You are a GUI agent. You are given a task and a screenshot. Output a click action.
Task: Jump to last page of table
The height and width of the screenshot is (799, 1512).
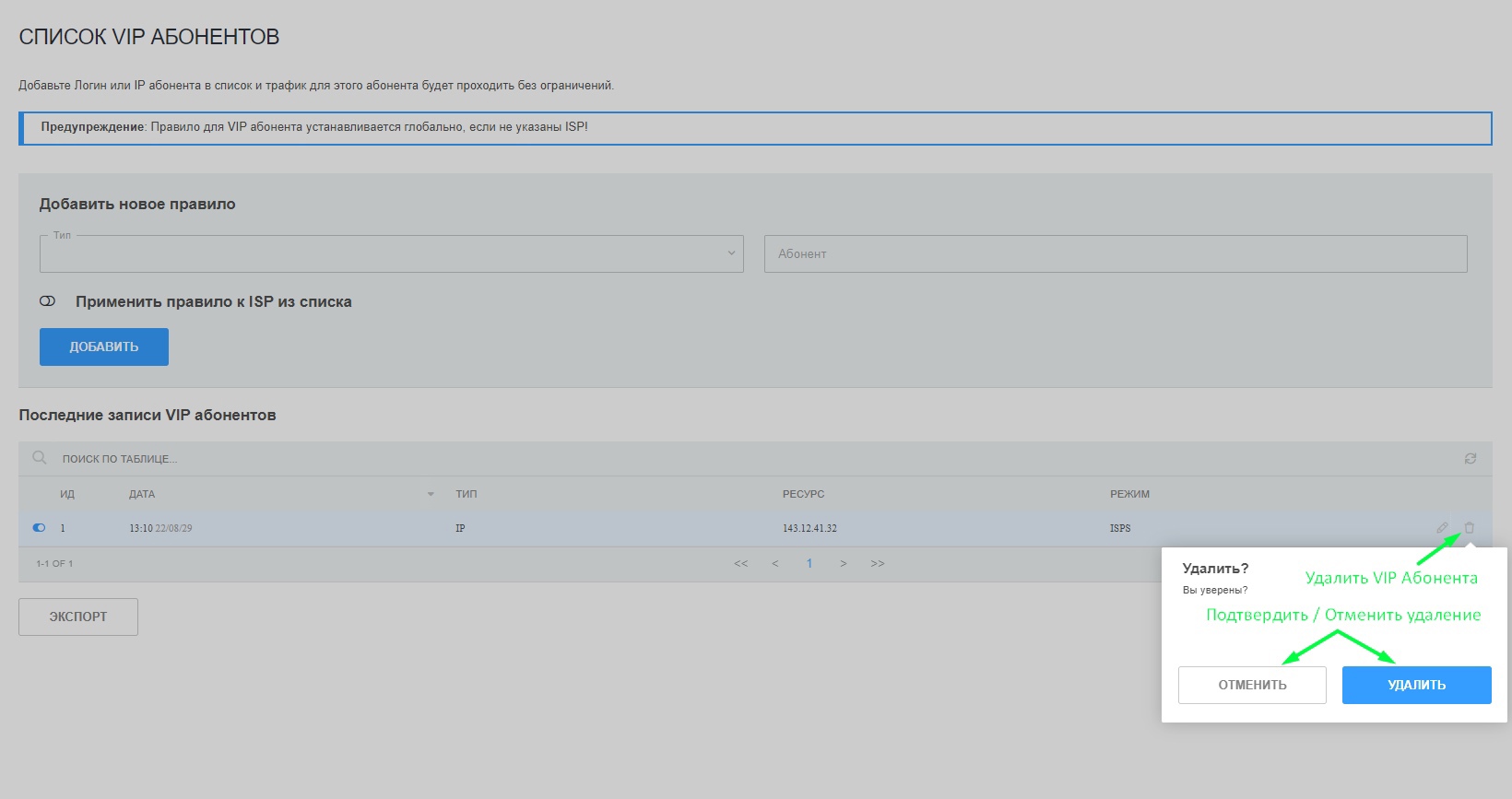pyautogui.click(x=878, y=564)
